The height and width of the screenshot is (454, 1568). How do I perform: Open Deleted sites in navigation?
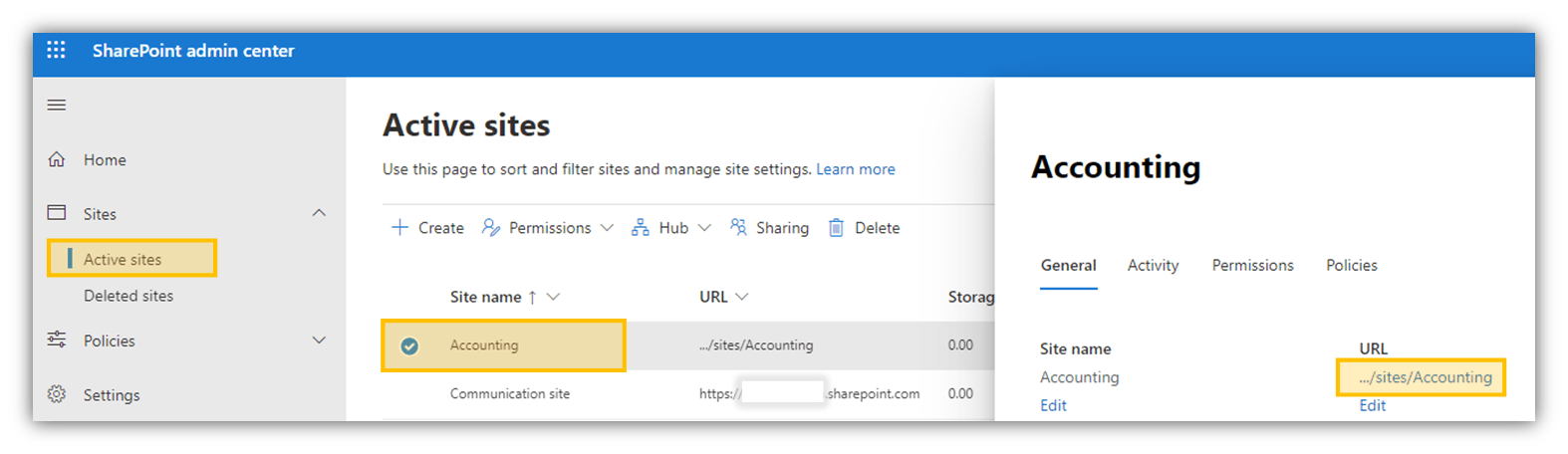[129, 296]
